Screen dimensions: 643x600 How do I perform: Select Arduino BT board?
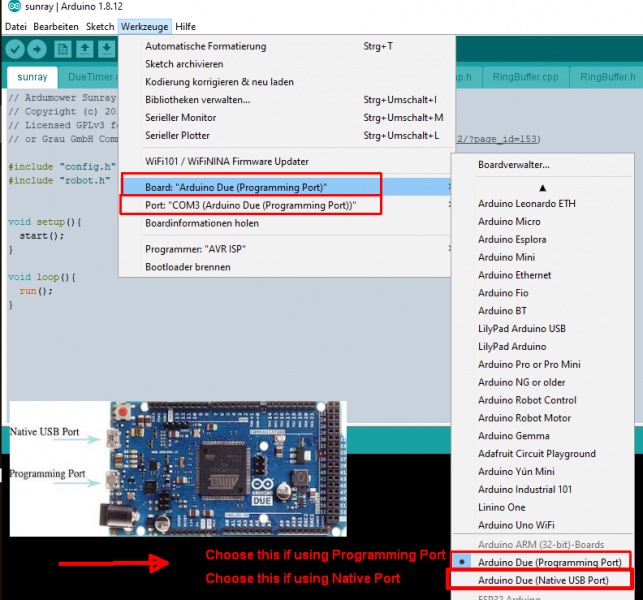(543, 311)
